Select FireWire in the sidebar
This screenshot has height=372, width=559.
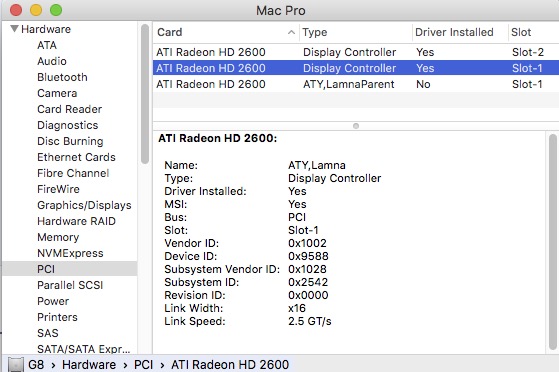pyautogui.click(x=58, y=189)
